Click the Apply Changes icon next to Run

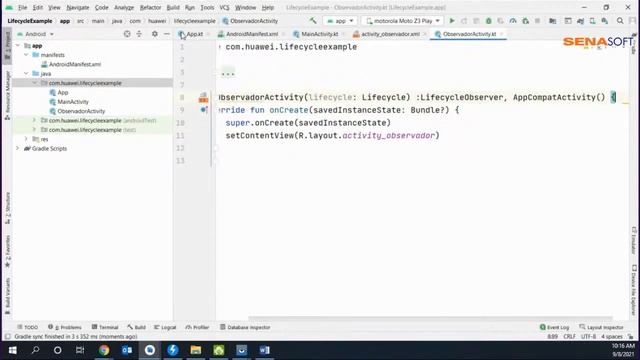[x=464, y=21]
